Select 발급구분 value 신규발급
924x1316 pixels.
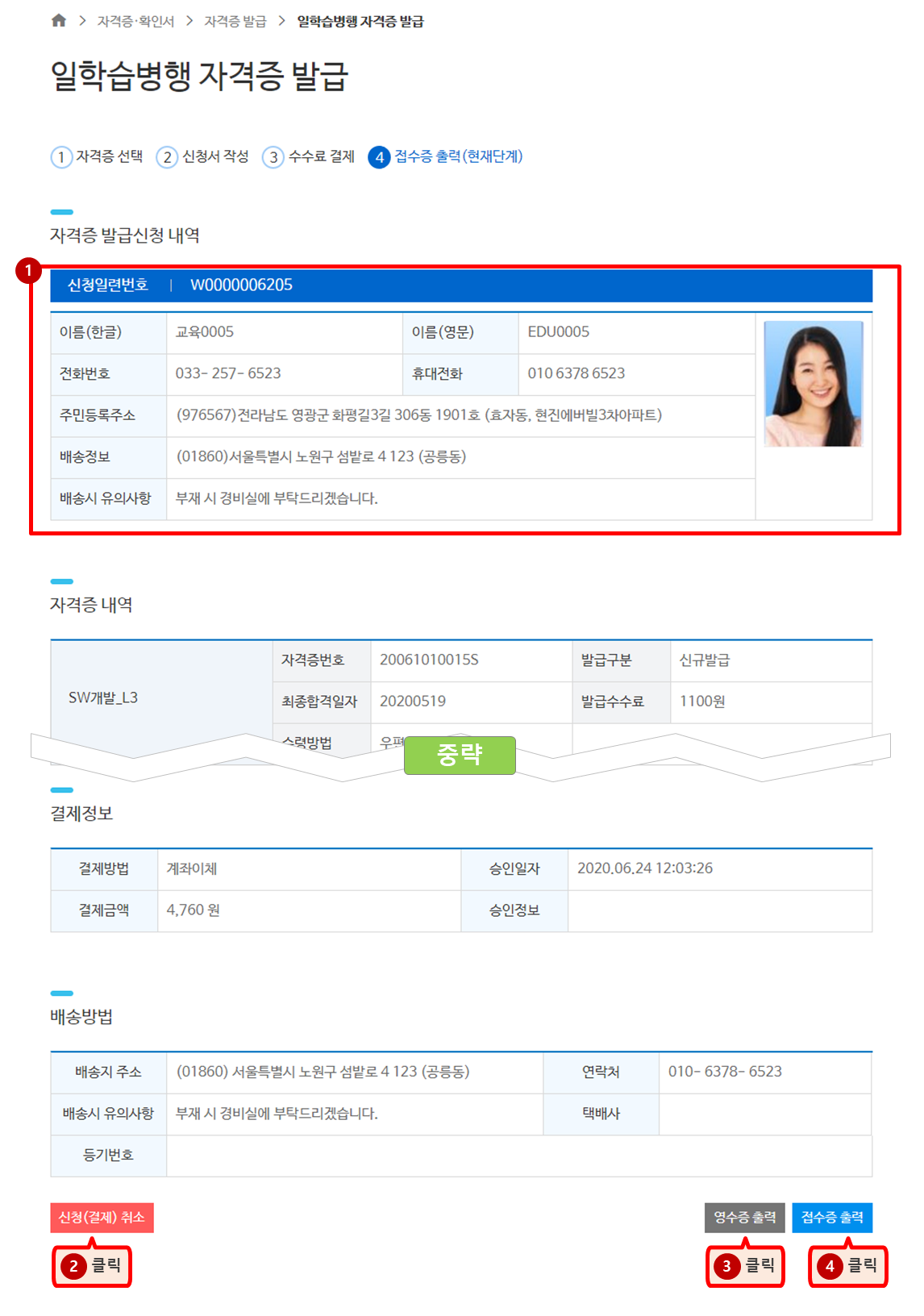(705, 660)
